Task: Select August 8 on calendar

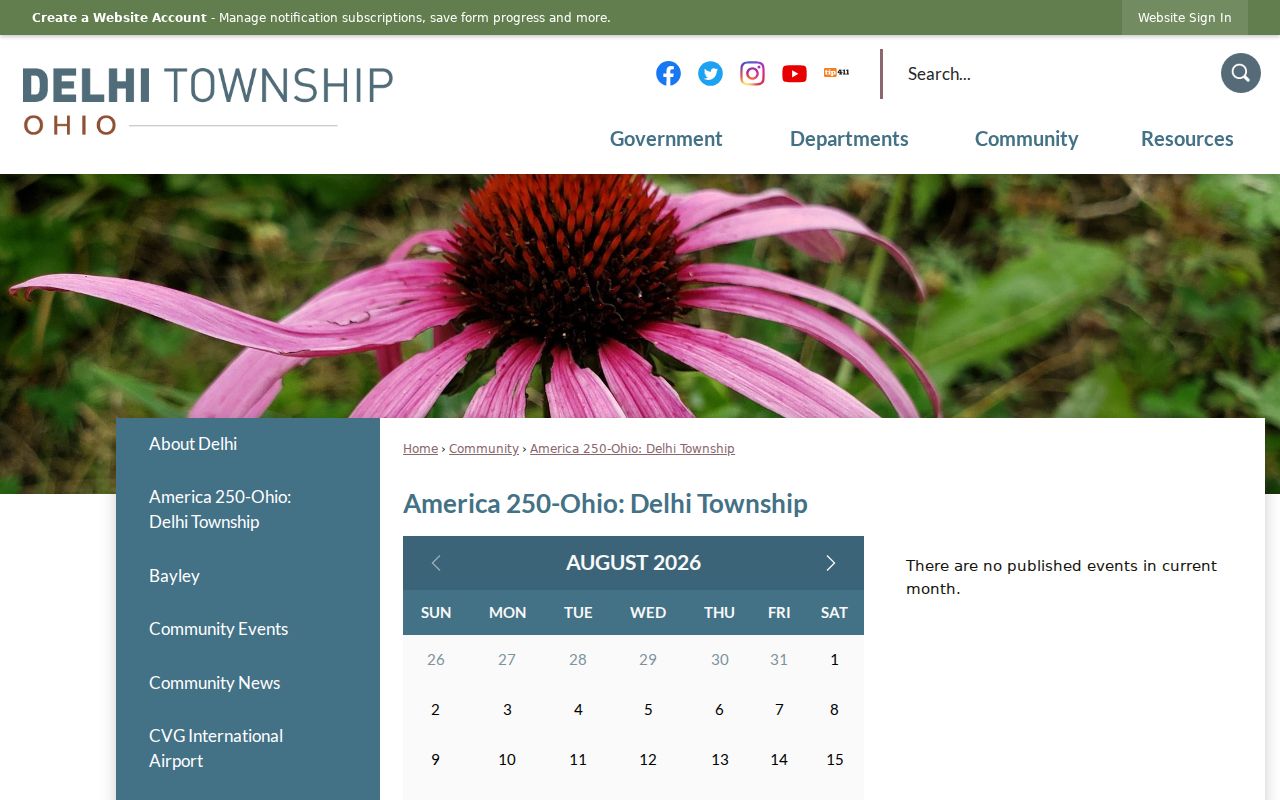Action: pos(834,710)
